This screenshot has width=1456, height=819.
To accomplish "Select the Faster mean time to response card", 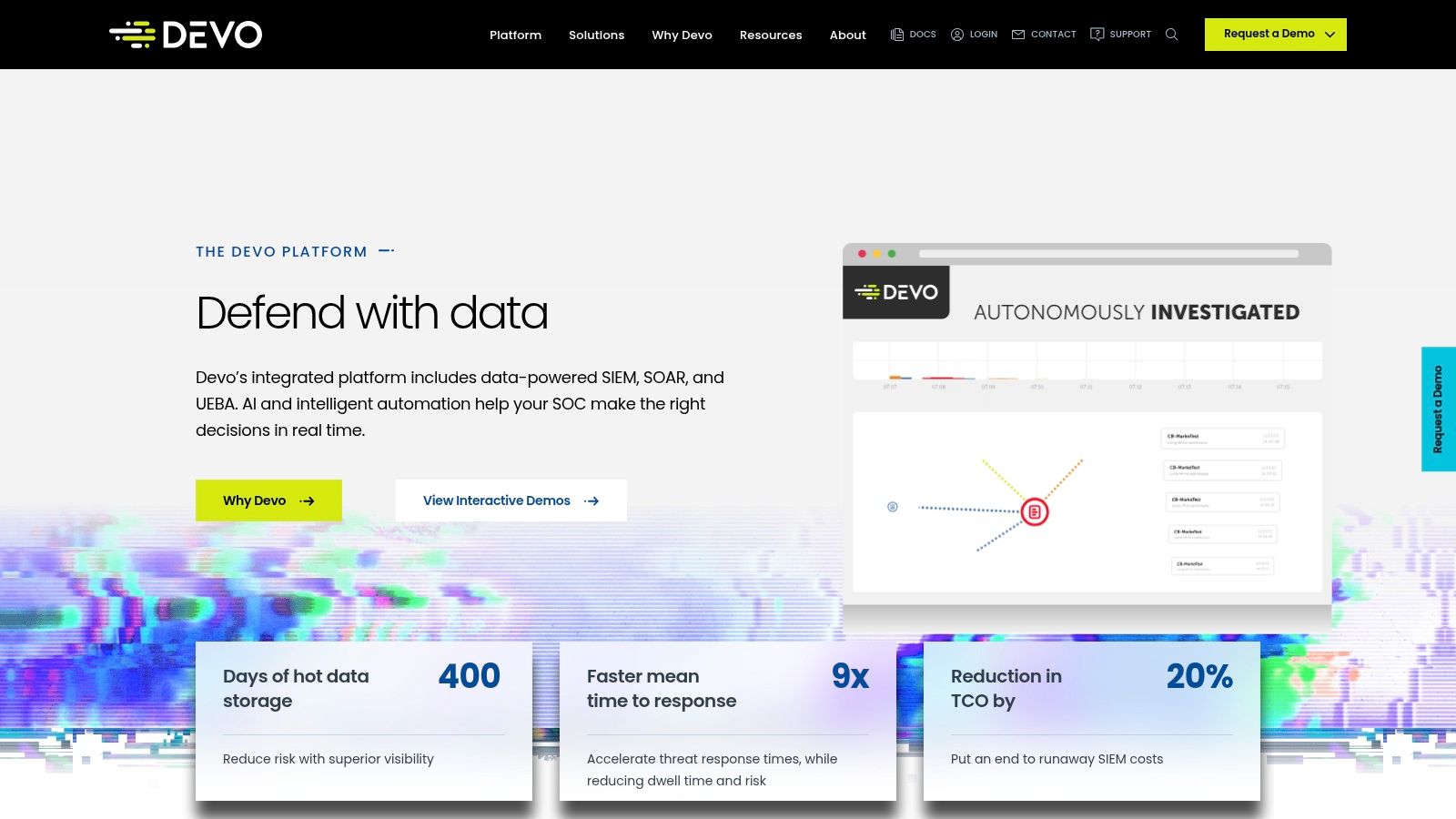I will click(x=727, y=721).
